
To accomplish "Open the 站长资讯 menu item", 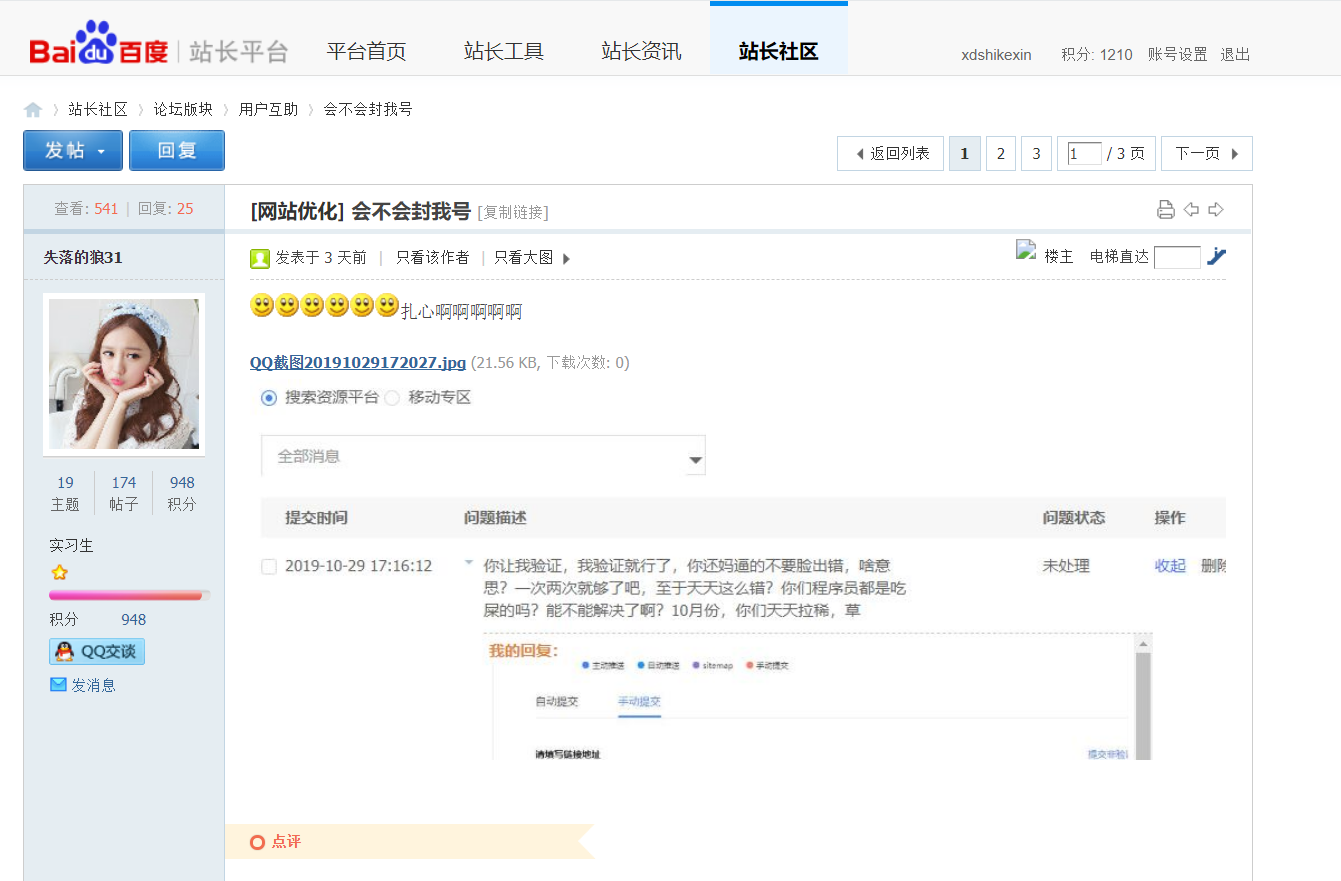I will 640,50.
